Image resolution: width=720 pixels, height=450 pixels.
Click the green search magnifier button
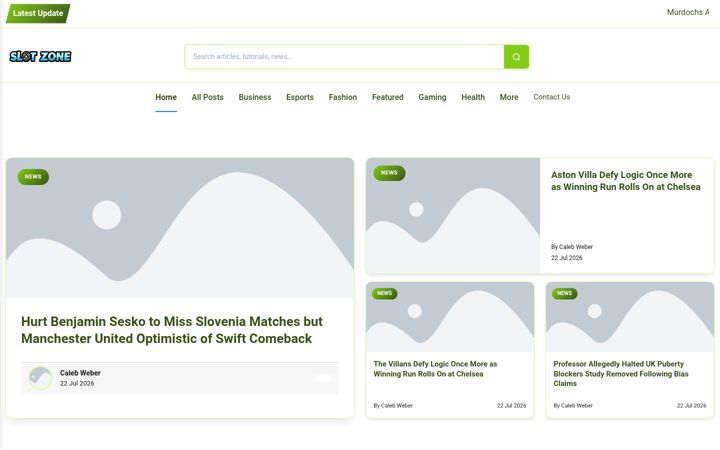[x=516, y=56]
